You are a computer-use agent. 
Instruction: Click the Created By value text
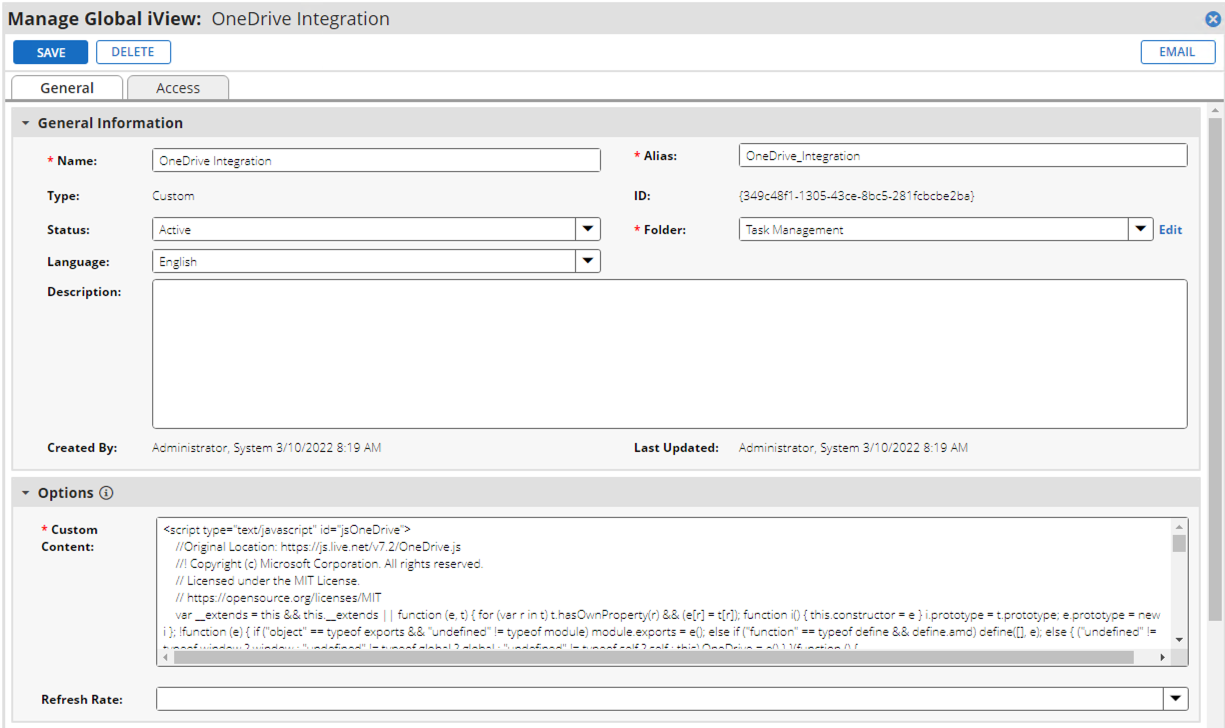pos(266,448)
